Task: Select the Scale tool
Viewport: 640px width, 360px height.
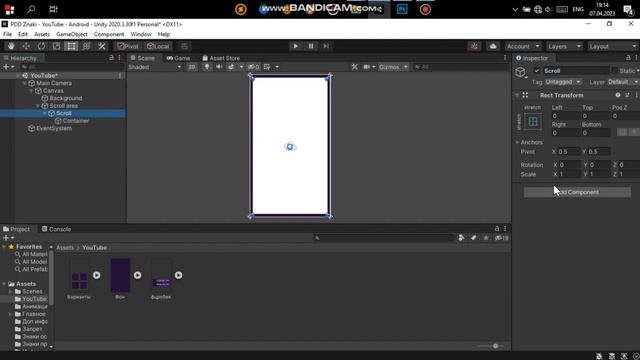Action: coord(56,46)
